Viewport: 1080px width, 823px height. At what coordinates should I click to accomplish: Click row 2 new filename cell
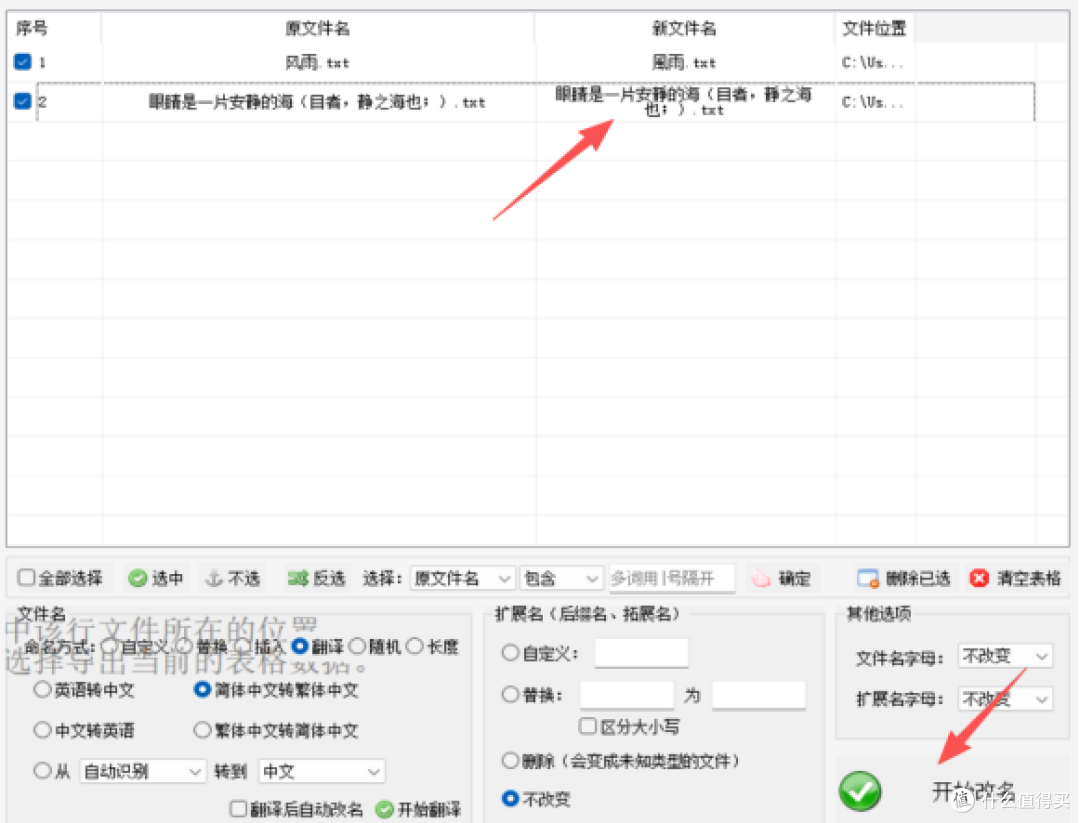click(684, 101)
